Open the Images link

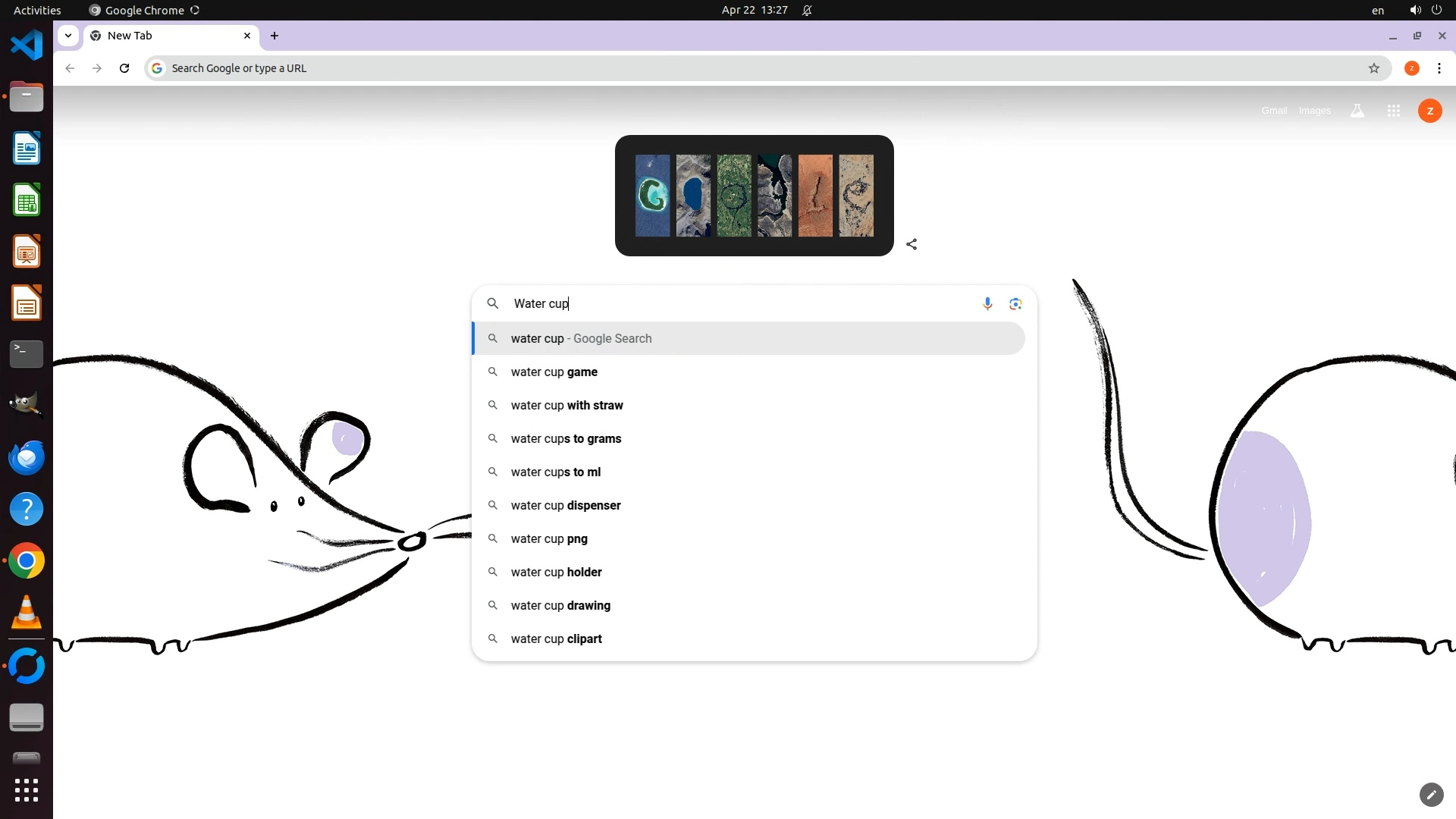pyautogui.click(x=1314, y=111)
